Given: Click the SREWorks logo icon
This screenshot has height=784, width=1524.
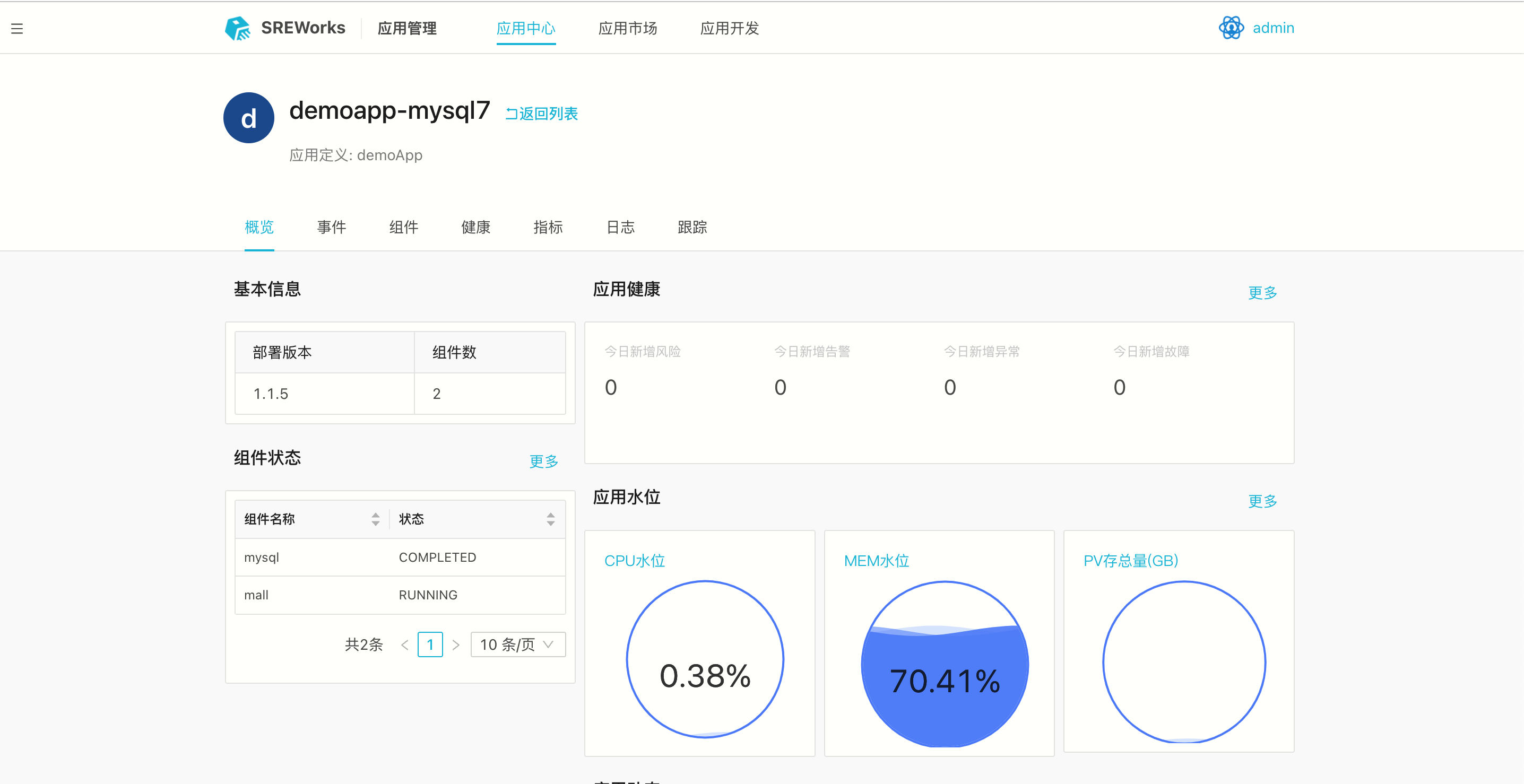Looking at the screenshot, I should pyautogui.click(x=238, y=28).
